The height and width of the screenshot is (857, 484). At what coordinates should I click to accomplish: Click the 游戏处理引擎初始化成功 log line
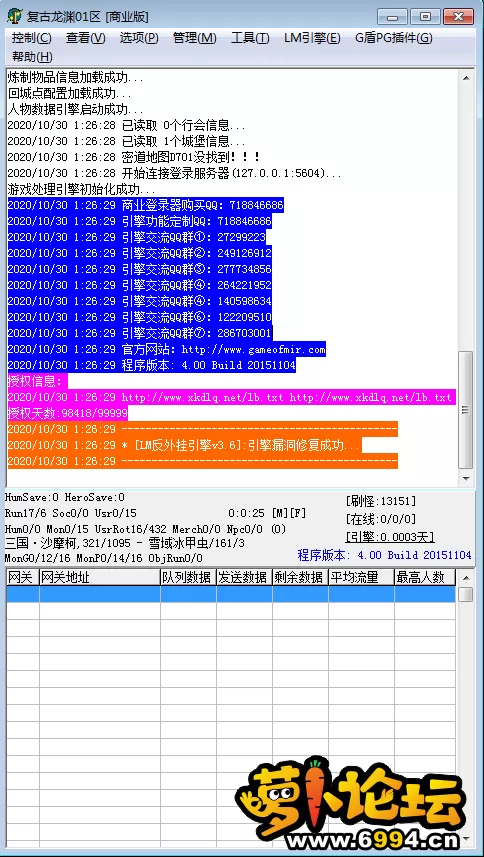[81, 190]
